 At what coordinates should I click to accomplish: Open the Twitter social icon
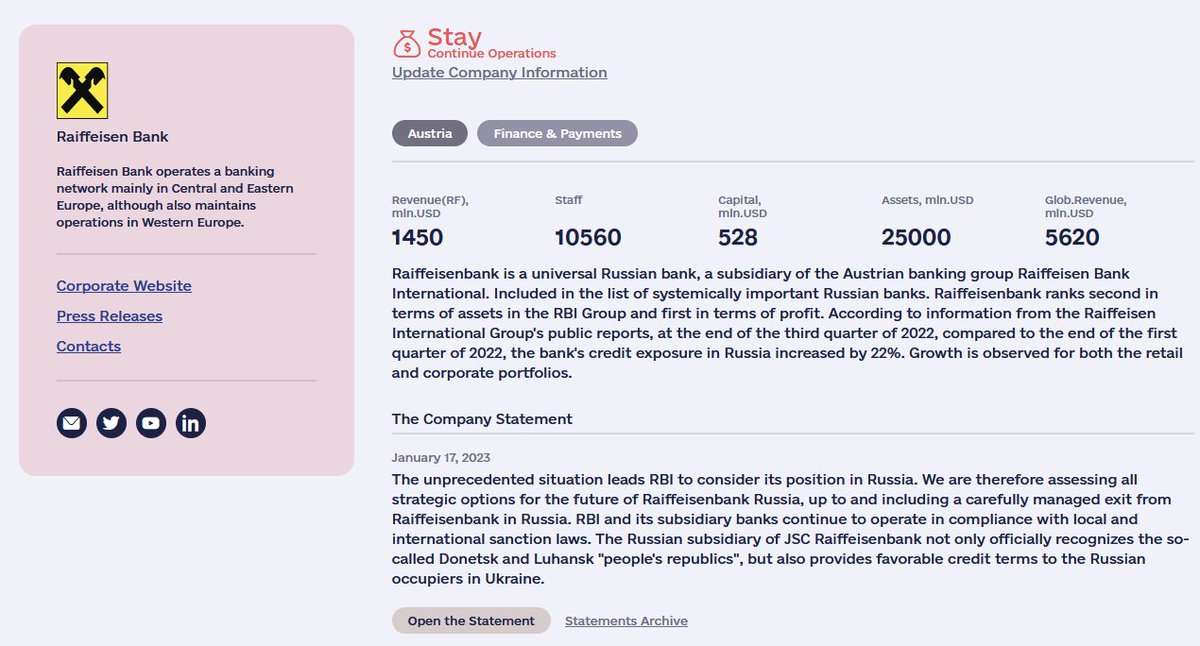(x=111, y=423)
